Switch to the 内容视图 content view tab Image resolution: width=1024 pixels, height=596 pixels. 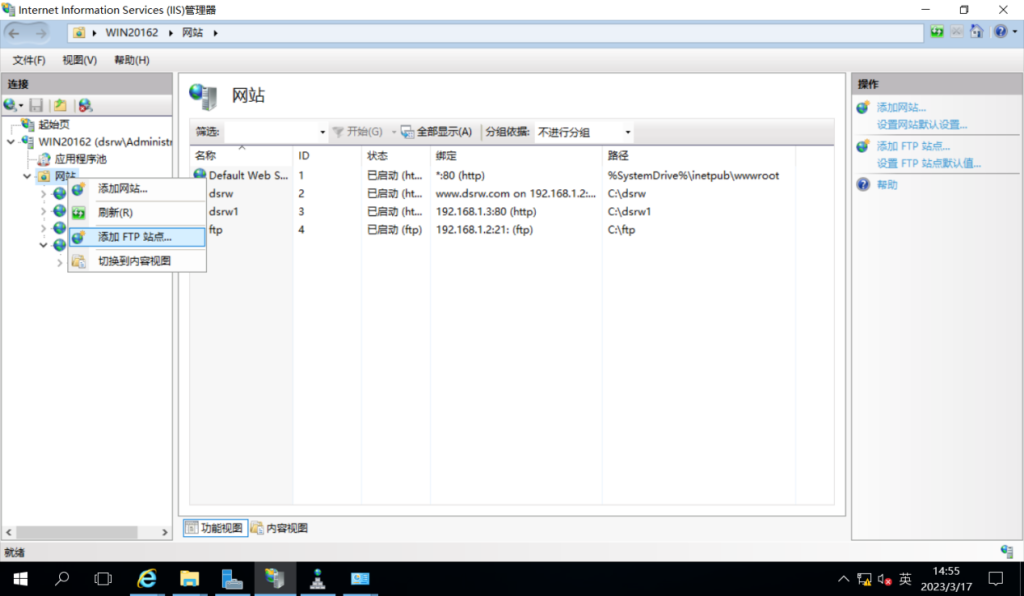(280, 528)
